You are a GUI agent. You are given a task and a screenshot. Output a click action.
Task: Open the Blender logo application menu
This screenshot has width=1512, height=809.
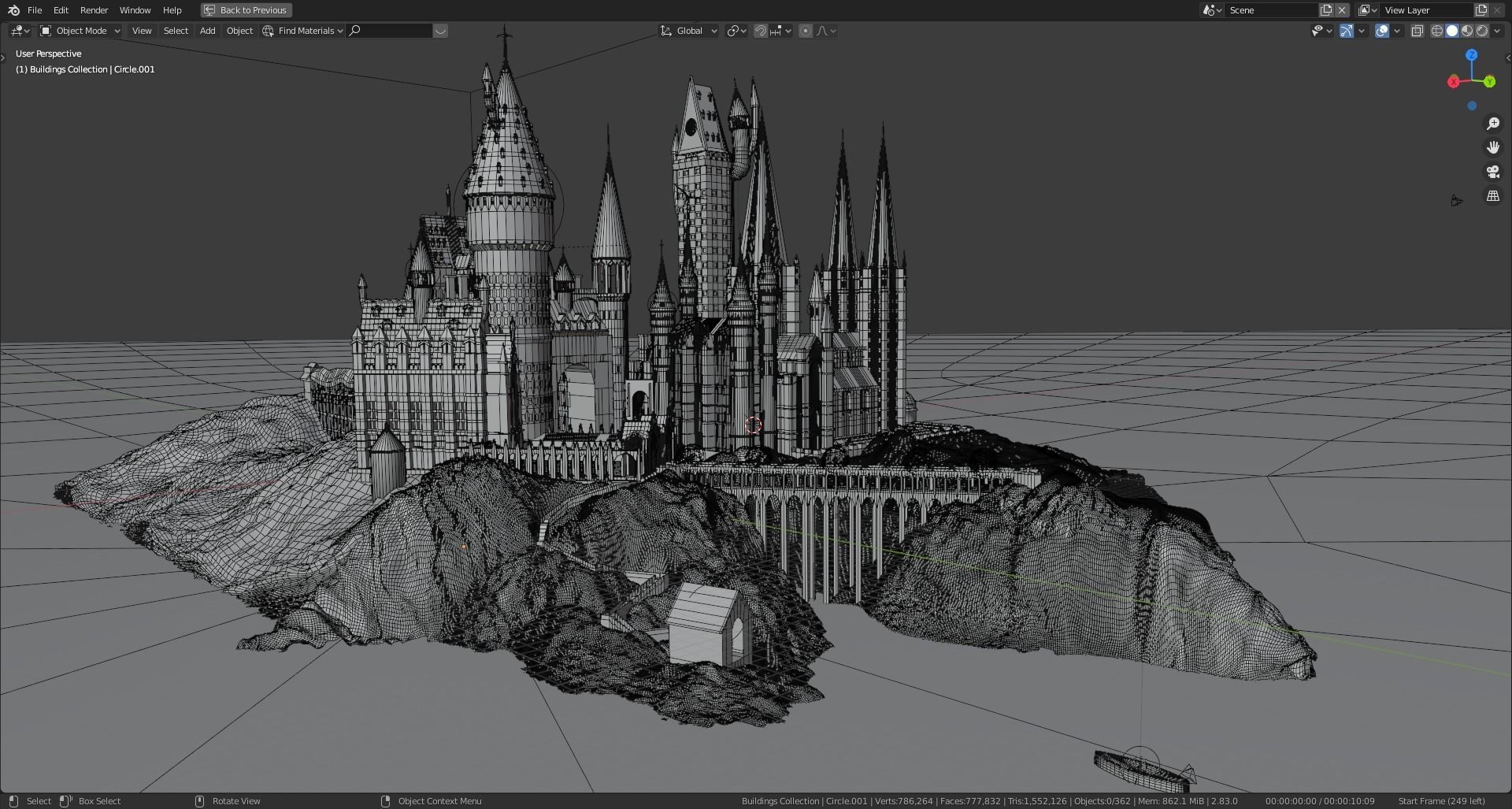point(13,10)
